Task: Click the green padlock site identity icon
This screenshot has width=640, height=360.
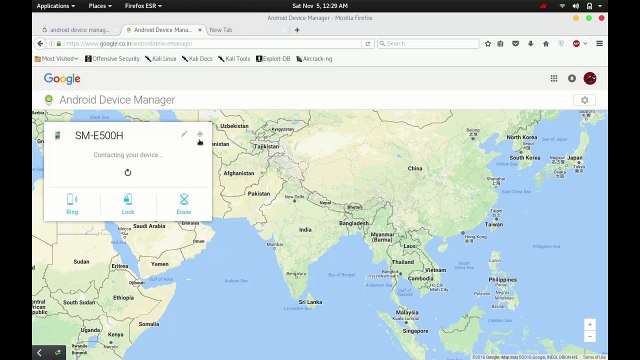Action: [x=59, y=44]
